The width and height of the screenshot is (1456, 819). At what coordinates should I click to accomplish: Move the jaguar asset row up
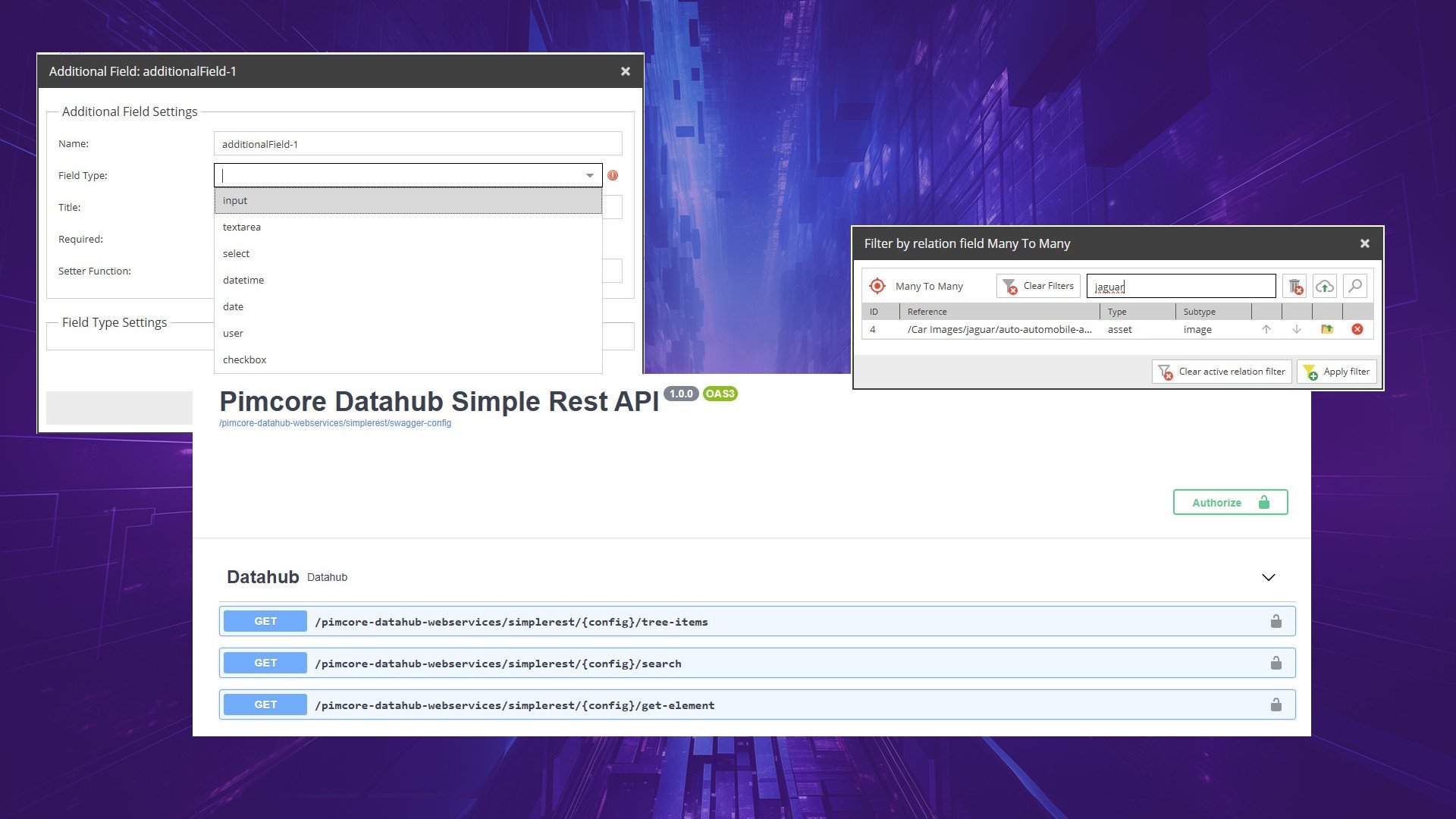1266,329
